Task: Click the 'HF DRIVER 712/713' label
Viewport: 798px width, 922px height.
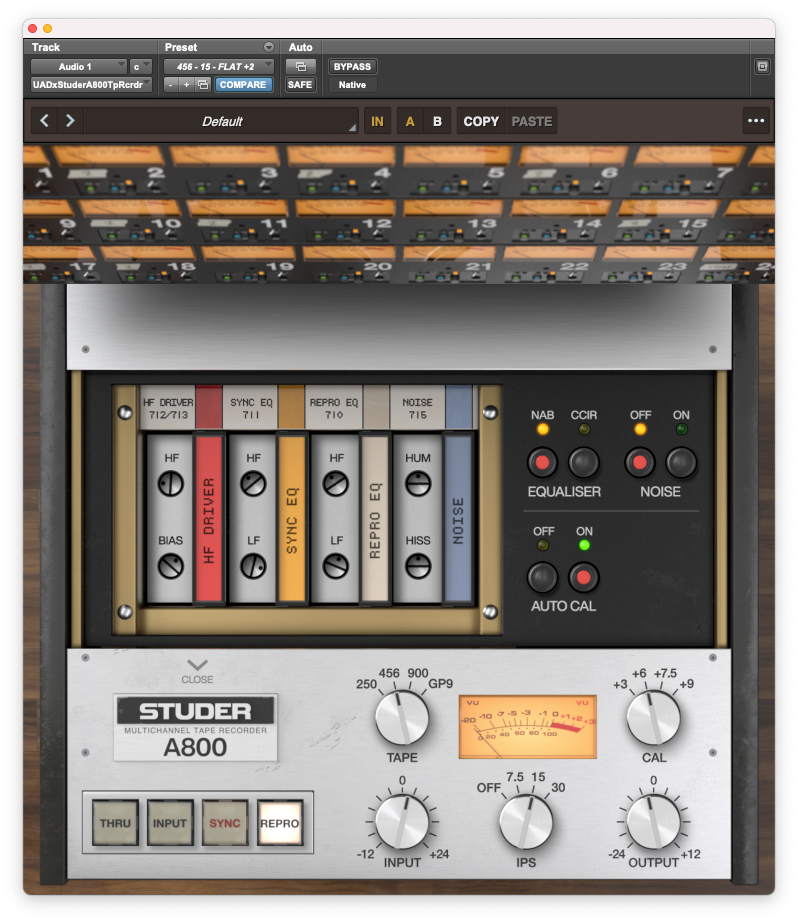Action: point(168,408)
